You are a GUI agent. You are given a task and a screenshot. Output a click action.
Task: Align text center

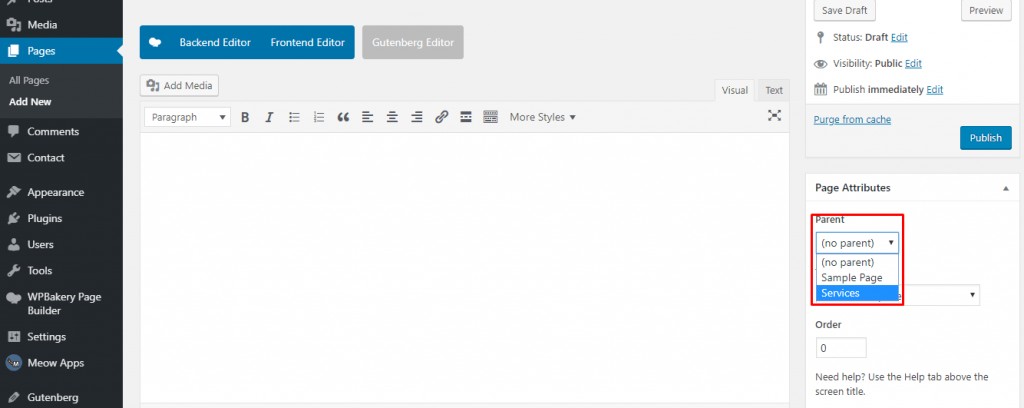click(392, 118)
